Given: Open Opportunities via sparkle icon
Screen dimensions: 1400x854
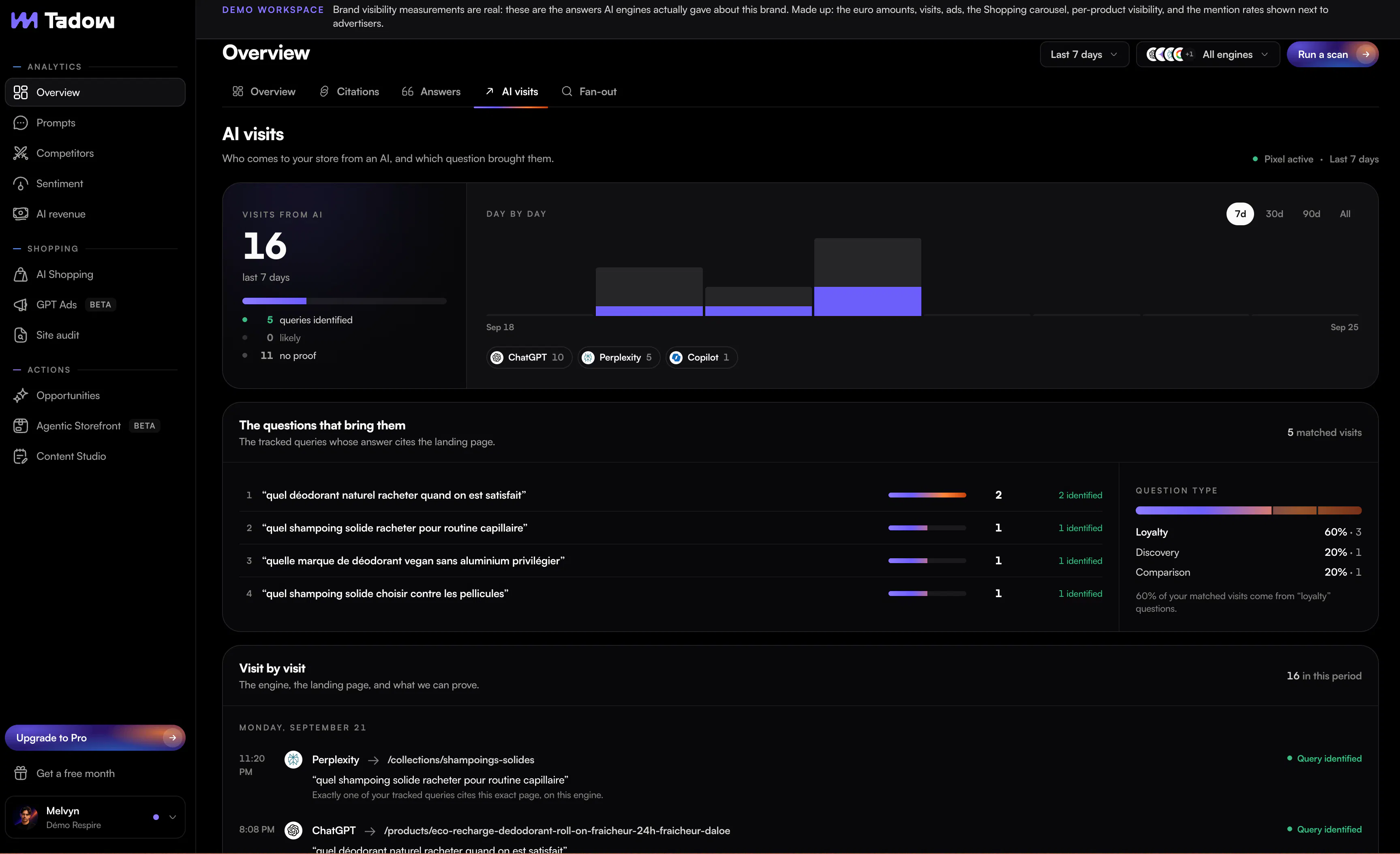Looking at the screenshot, I should pyautogui.click(x=20, y=396).
